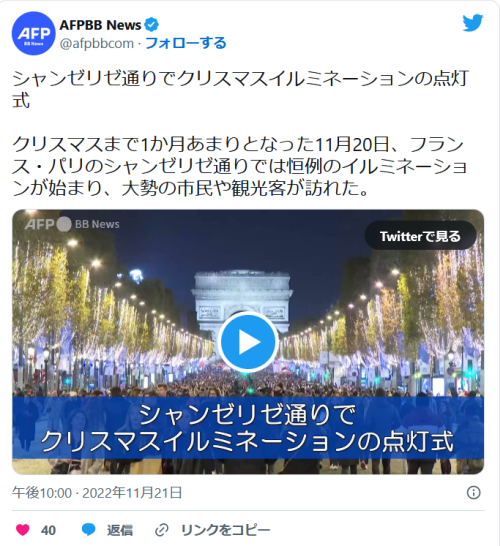Click リンクをコピー to copy link

[225, 530]
